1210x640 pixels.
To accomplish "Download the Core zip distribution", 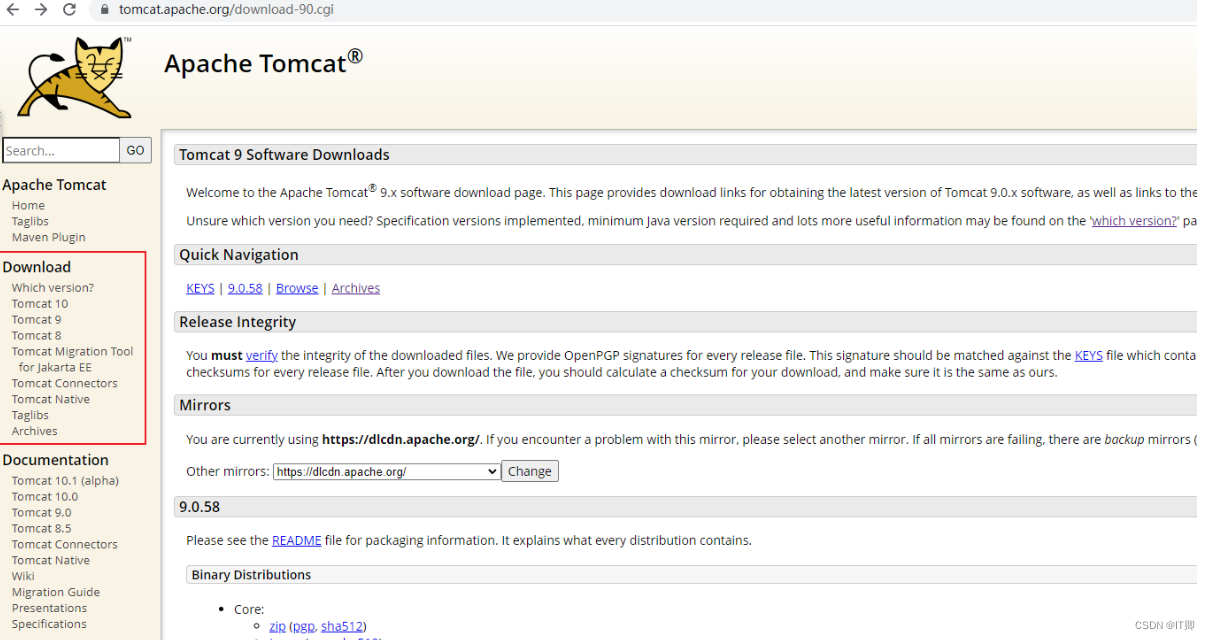I will [277, 626].
